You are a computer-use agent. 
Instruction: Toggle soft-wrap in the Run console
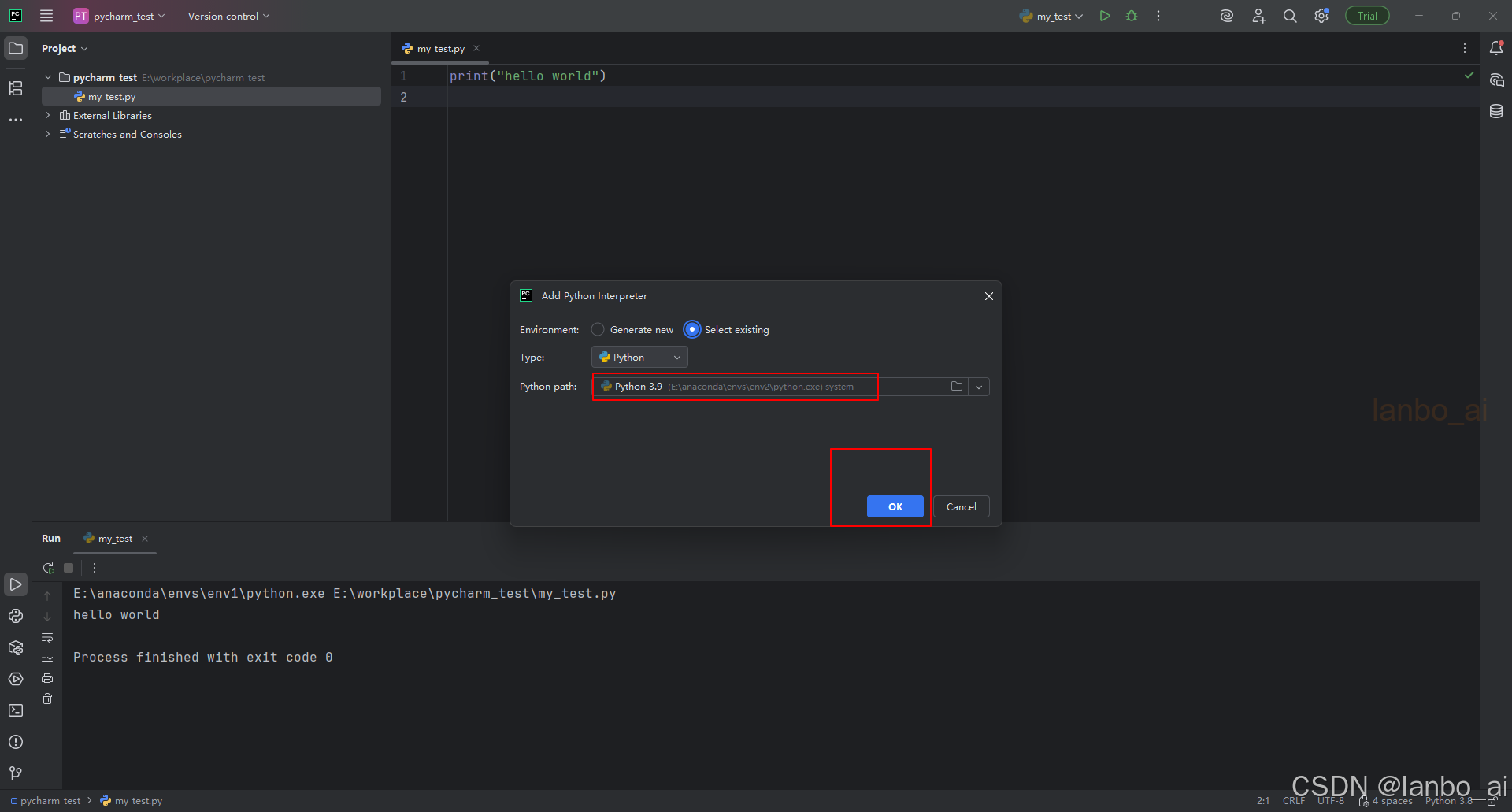[x=47, y=638]
